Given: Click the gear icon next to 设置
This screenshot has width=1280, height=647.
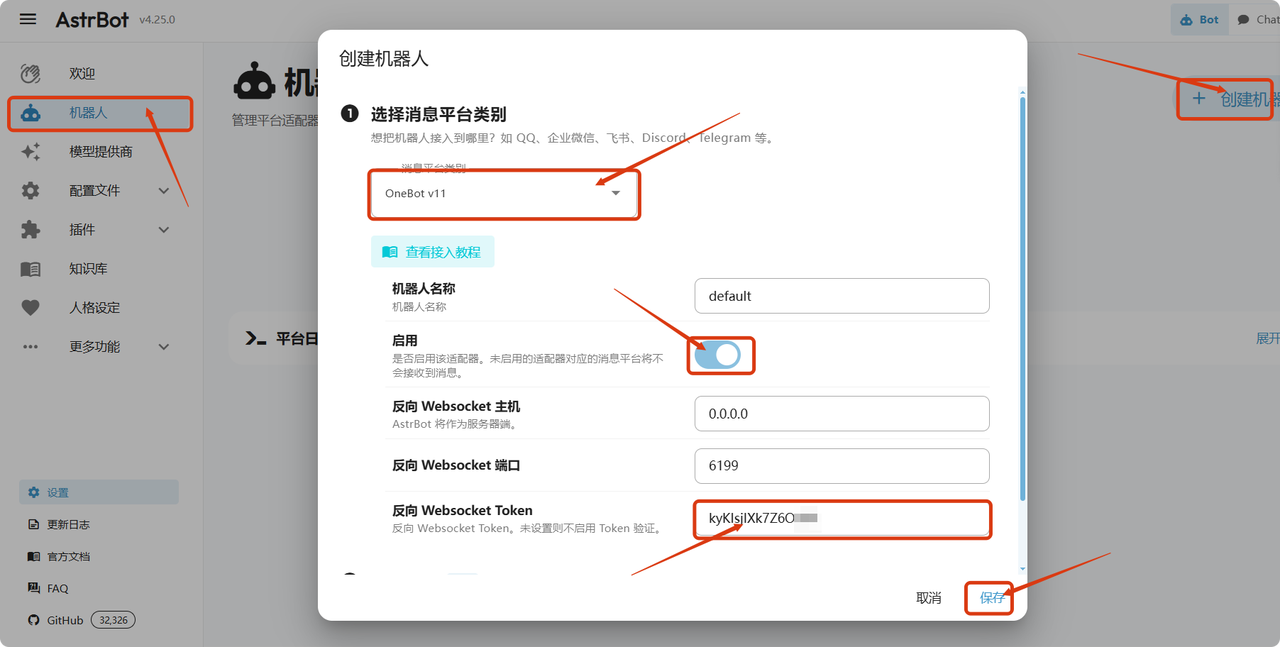Looking at the screenshot, I should click(x=34, y=493).
